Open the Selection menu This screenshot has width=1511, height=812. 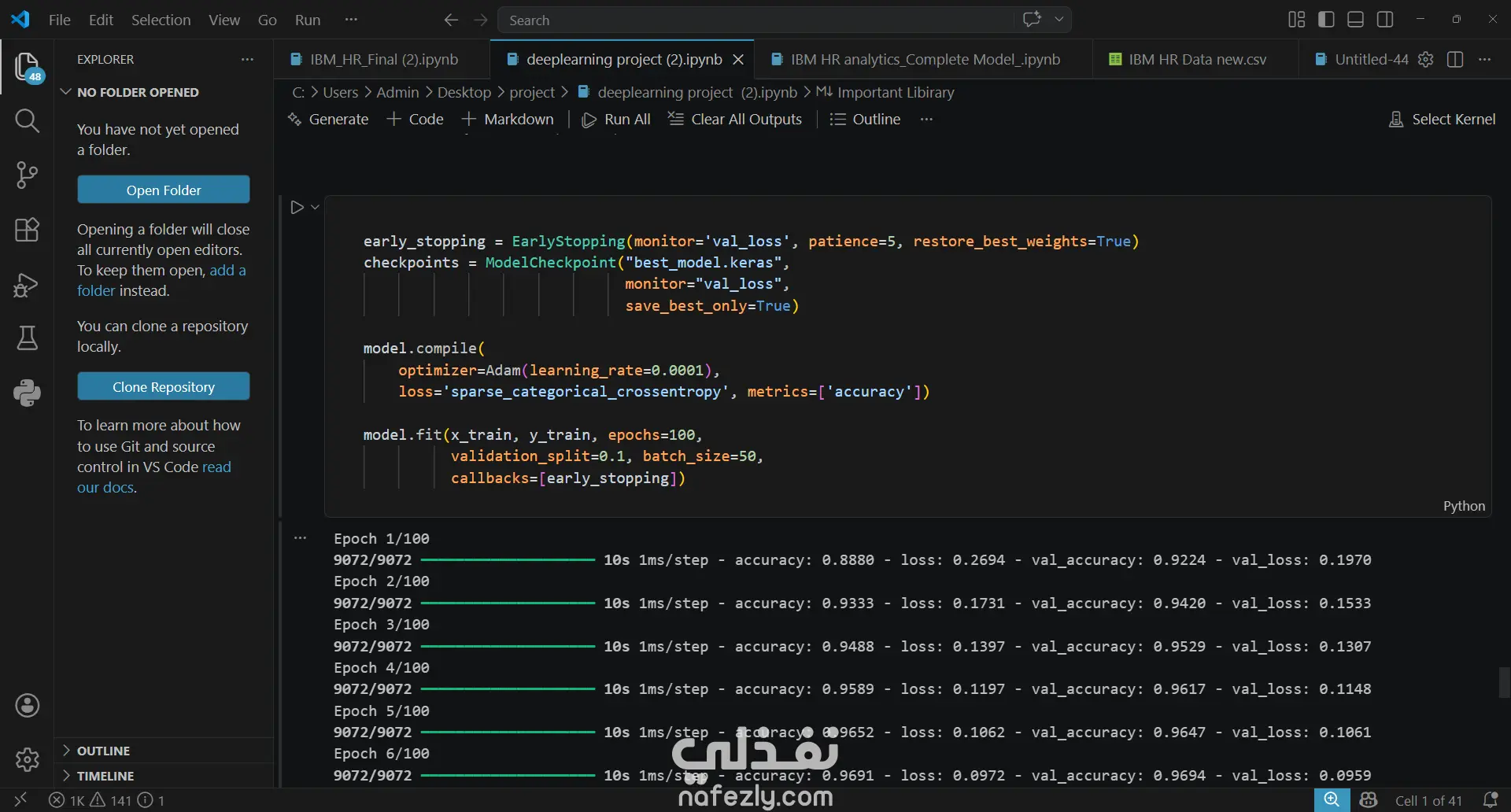pos(161,20)
